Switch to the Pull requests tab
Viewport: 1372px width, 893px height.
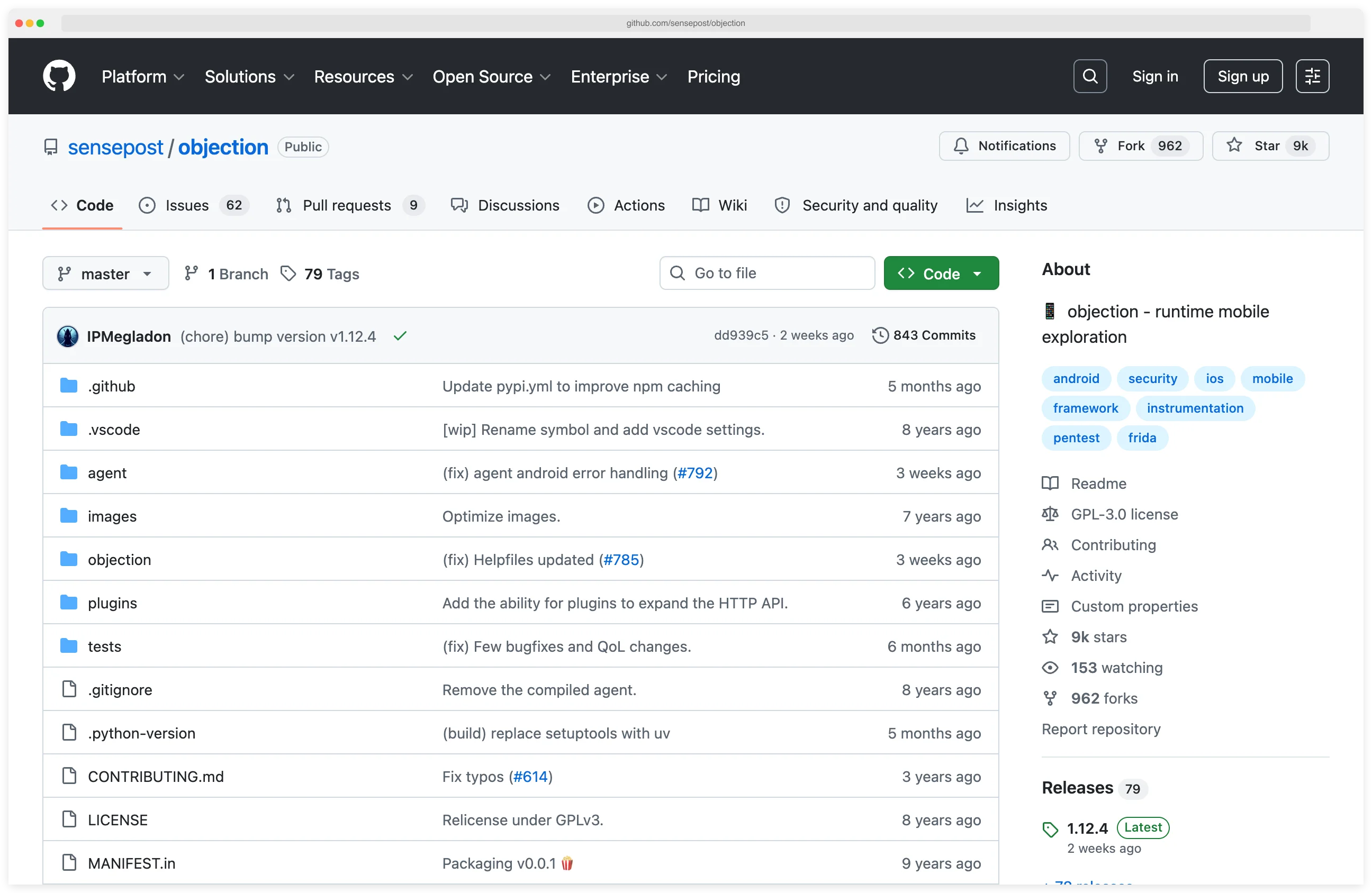(348, 205)
